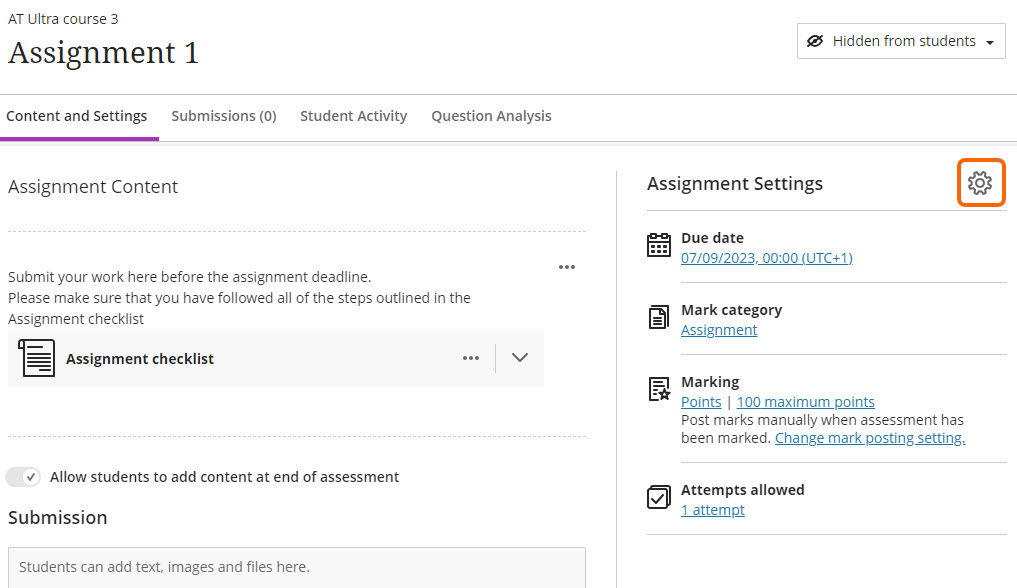1017x588 pixels.
Task: Click the 1 attempt link
Action: (x=712, y=510)
